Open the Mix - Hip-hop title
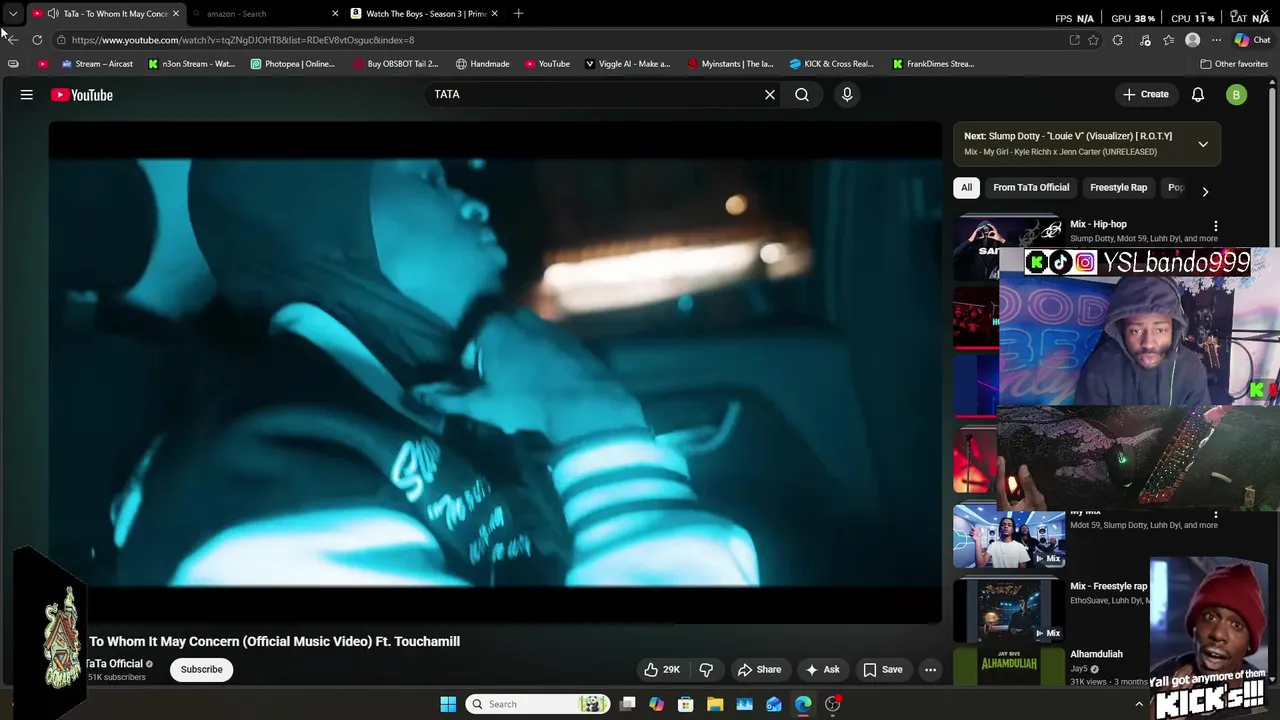Screen dimensions: 1280x720 (1098, 225)
